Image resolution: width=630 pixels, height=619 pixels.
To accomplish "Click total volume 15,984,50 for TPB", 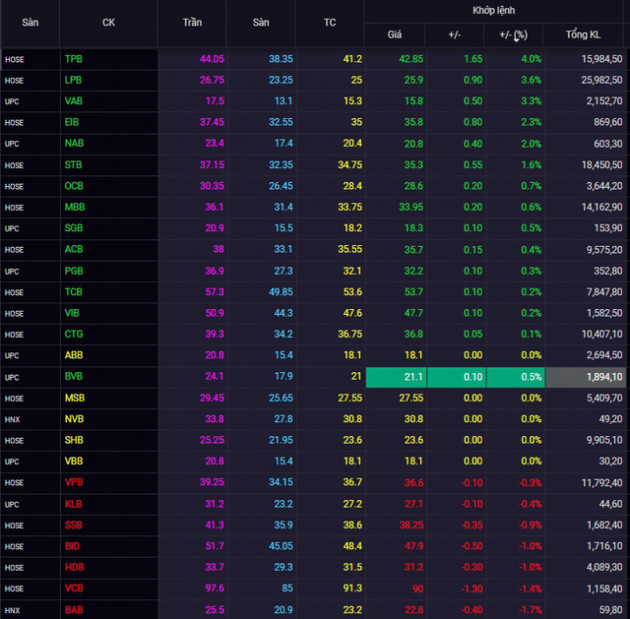I will click(601, 59).
